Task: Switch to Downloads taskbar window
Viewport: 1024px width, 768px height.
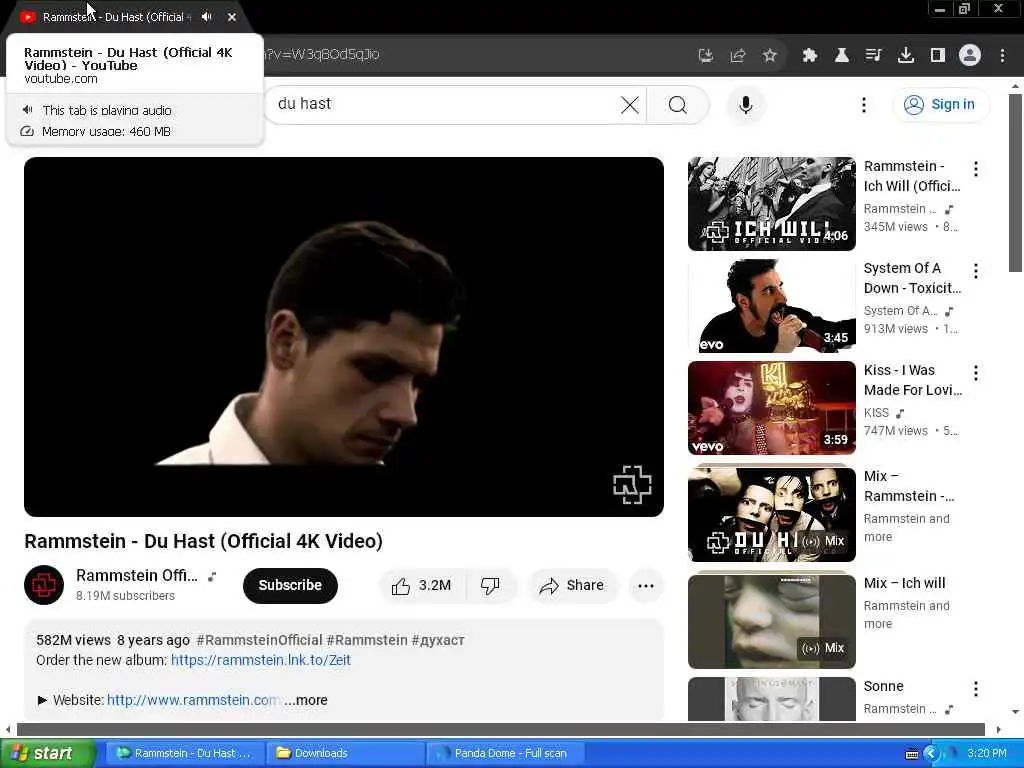Action: 346,753
